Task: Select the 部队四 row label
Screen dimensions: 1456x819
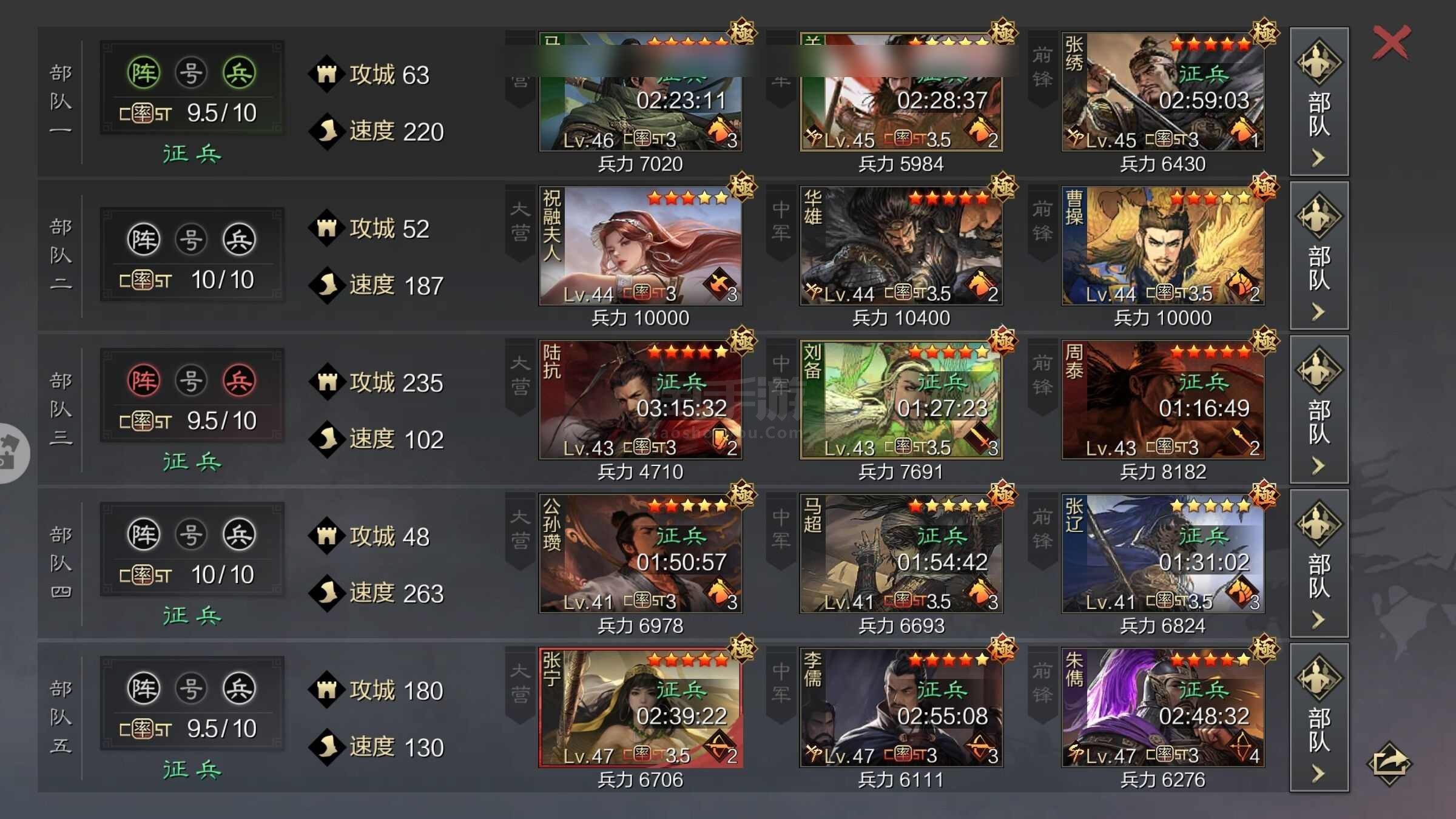Action: (x=61, y=563)
